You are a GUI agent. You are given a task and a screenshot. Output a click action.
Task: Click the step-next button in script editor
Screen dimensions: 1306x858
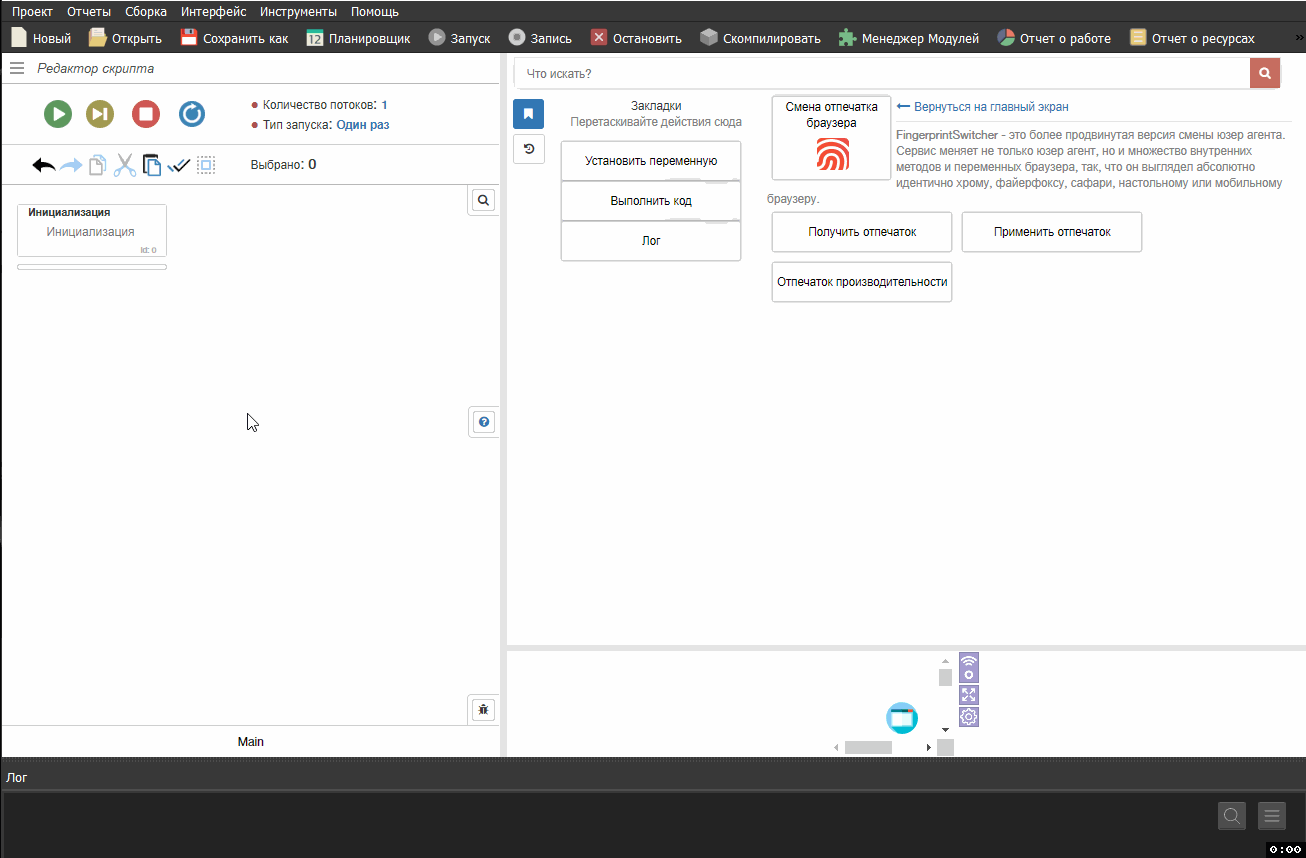(100, 114)
